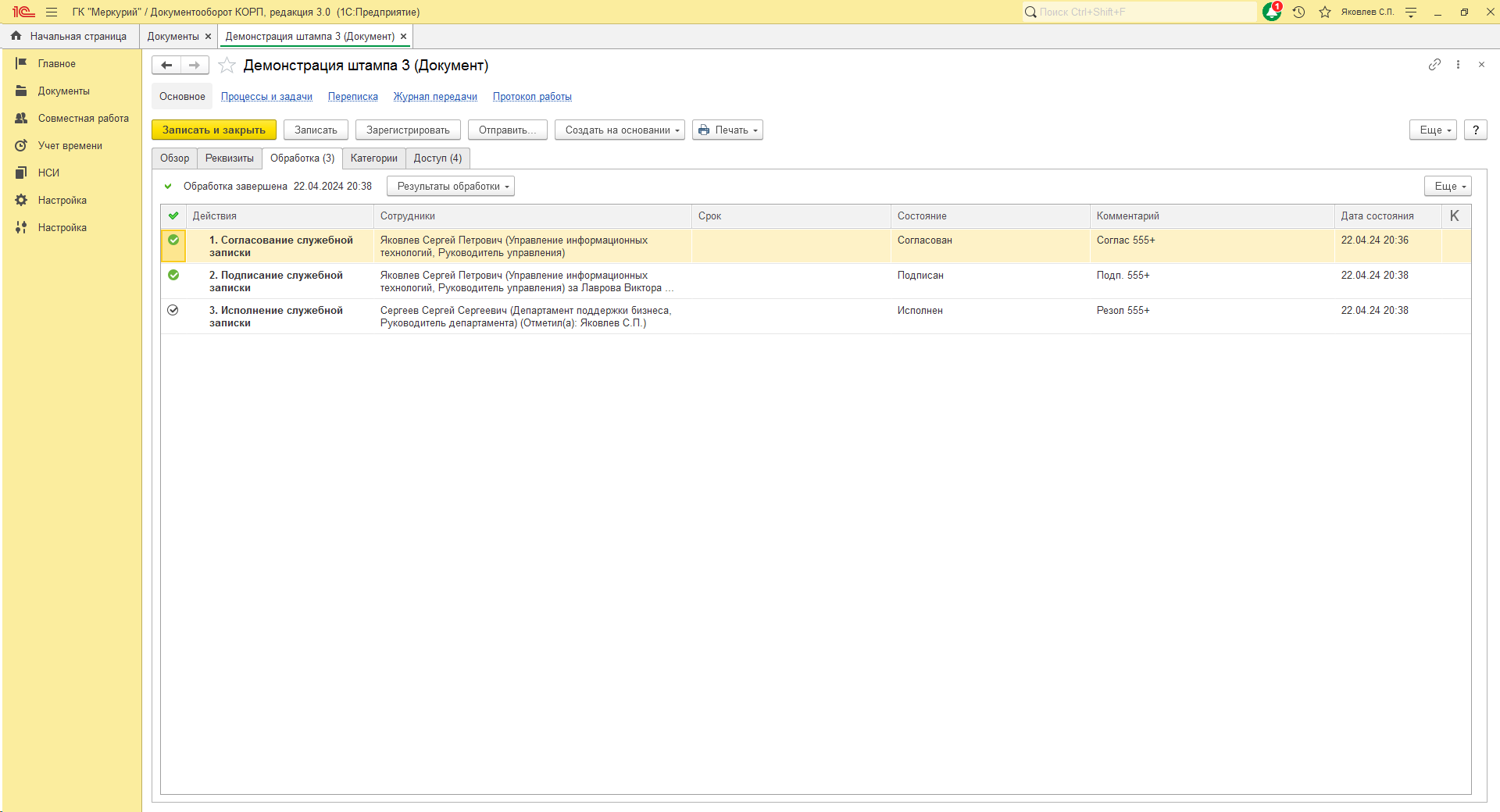1500x812 pixels.
Task: Add document to favorites with star
Action: [227, 66]
